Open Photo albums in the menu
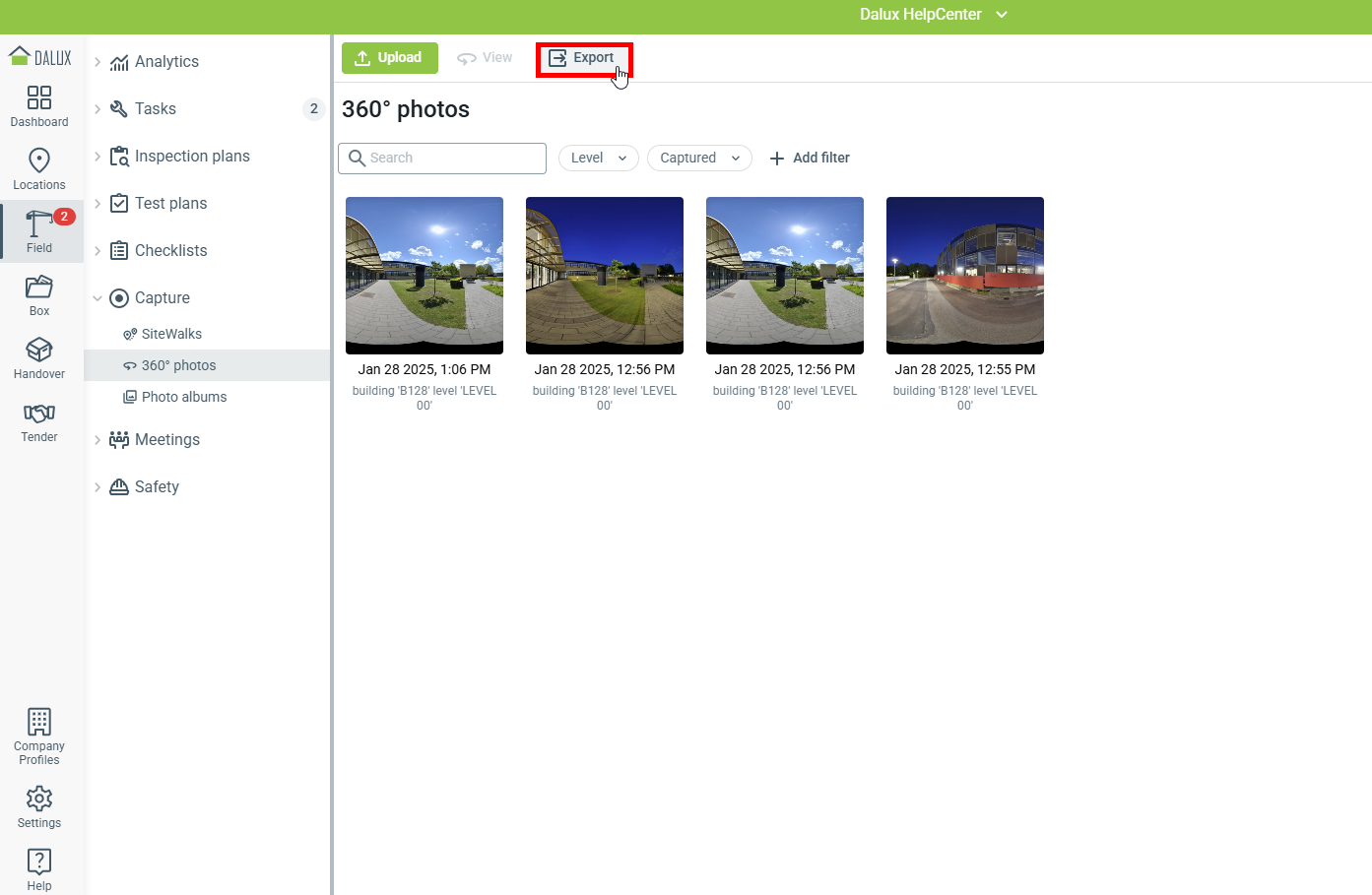The width and height of the screenshot is (1372, 895). tap(184, 397)
